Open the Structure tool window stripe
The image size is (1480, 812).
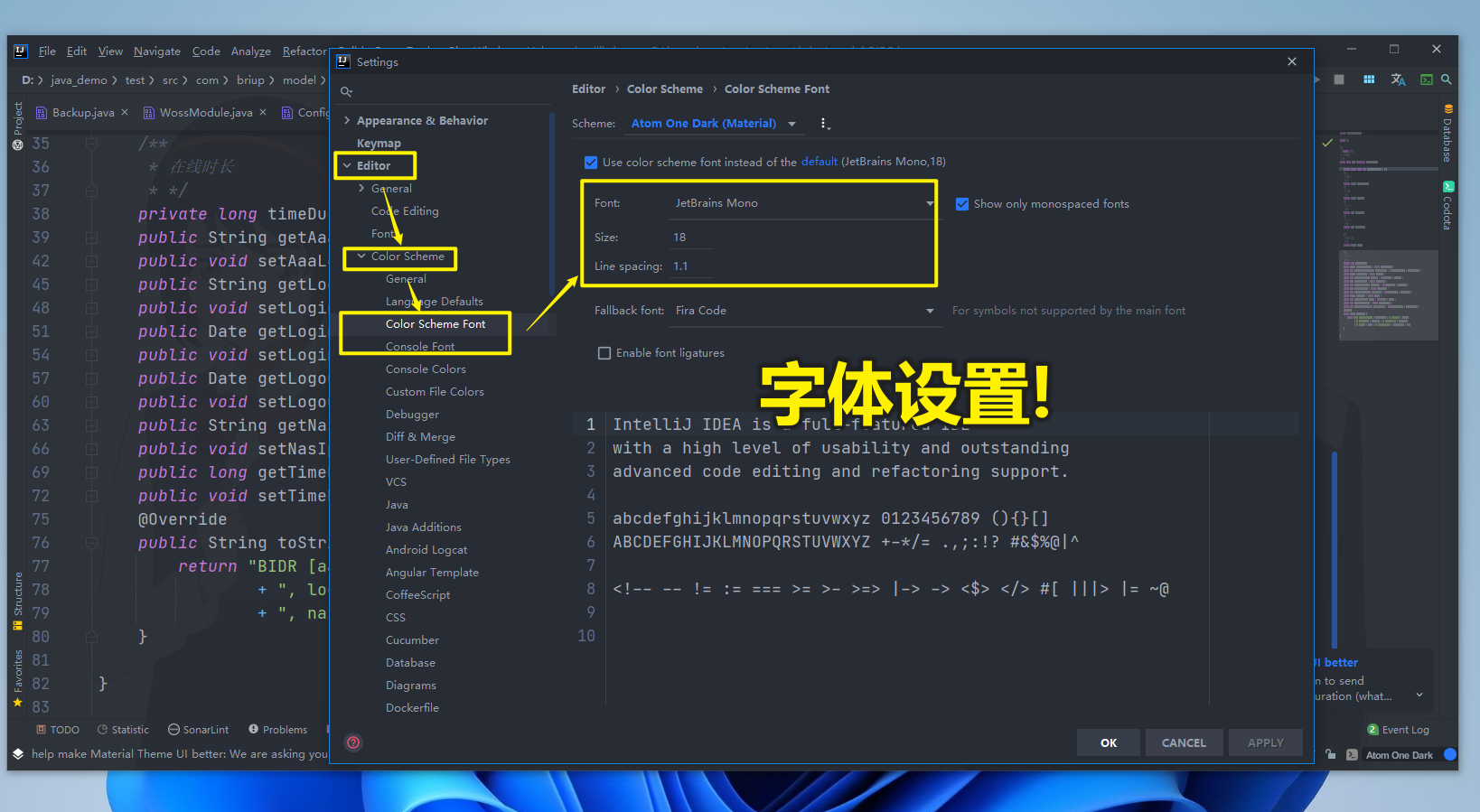click(18, 601)
